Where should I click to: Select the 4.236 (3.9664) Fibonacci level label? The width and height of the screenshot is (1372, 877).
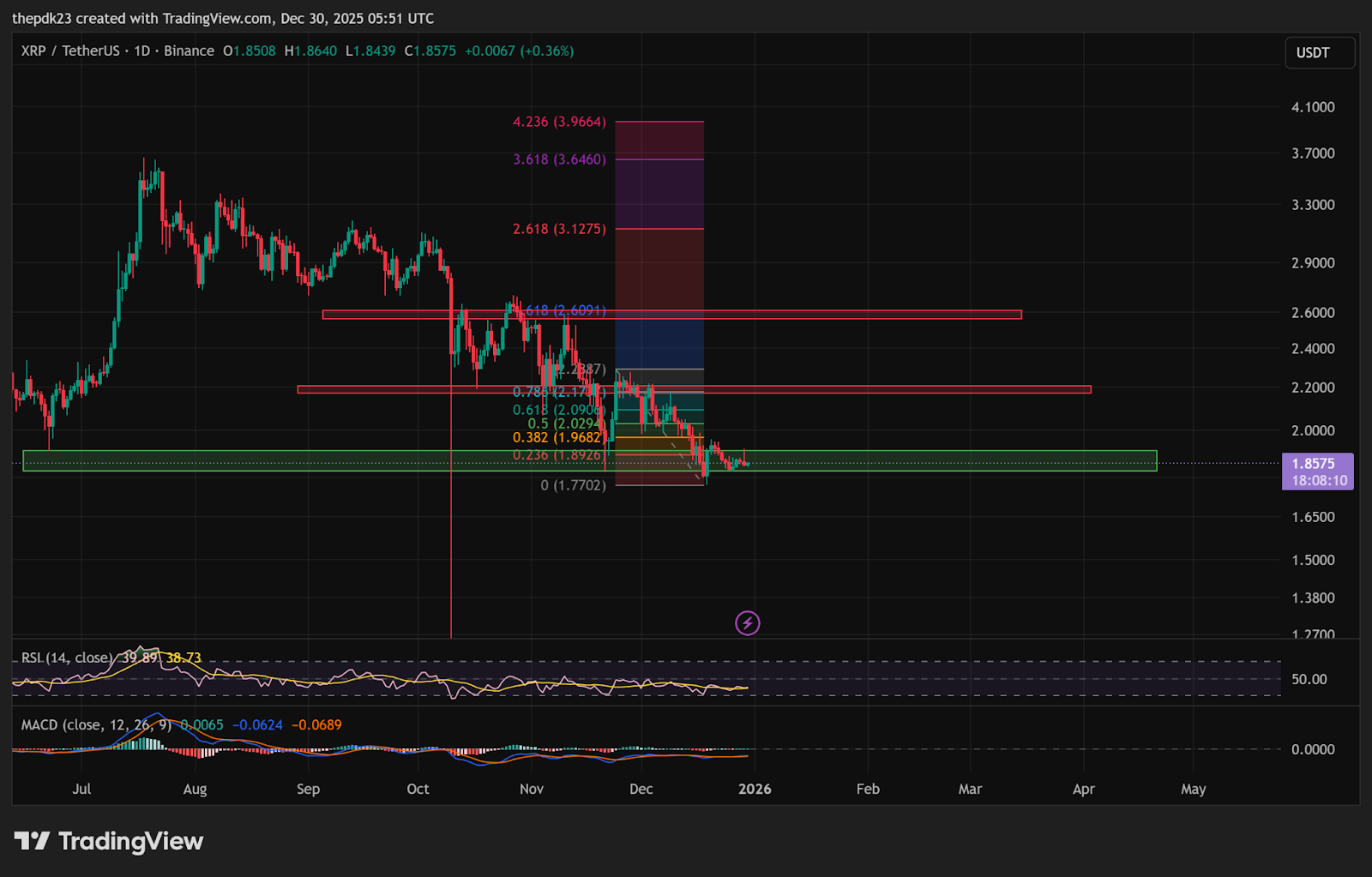point(559,122)
